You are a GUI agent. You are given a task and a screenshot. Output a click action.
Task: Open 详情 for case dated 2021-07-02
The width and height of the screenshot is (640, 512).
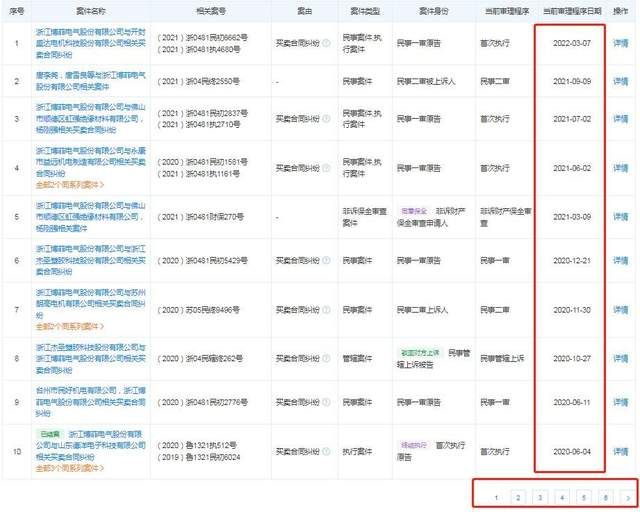[x=621, y=119]
